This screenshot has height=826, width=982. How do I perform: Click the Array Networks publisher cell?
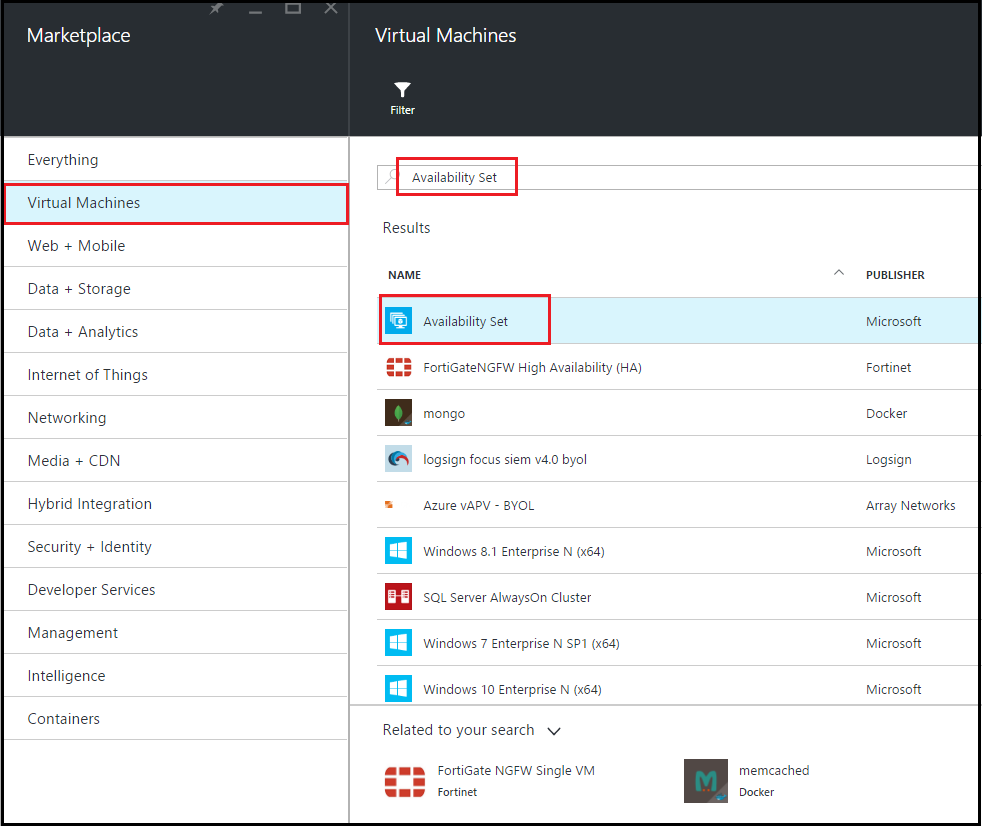911,505
